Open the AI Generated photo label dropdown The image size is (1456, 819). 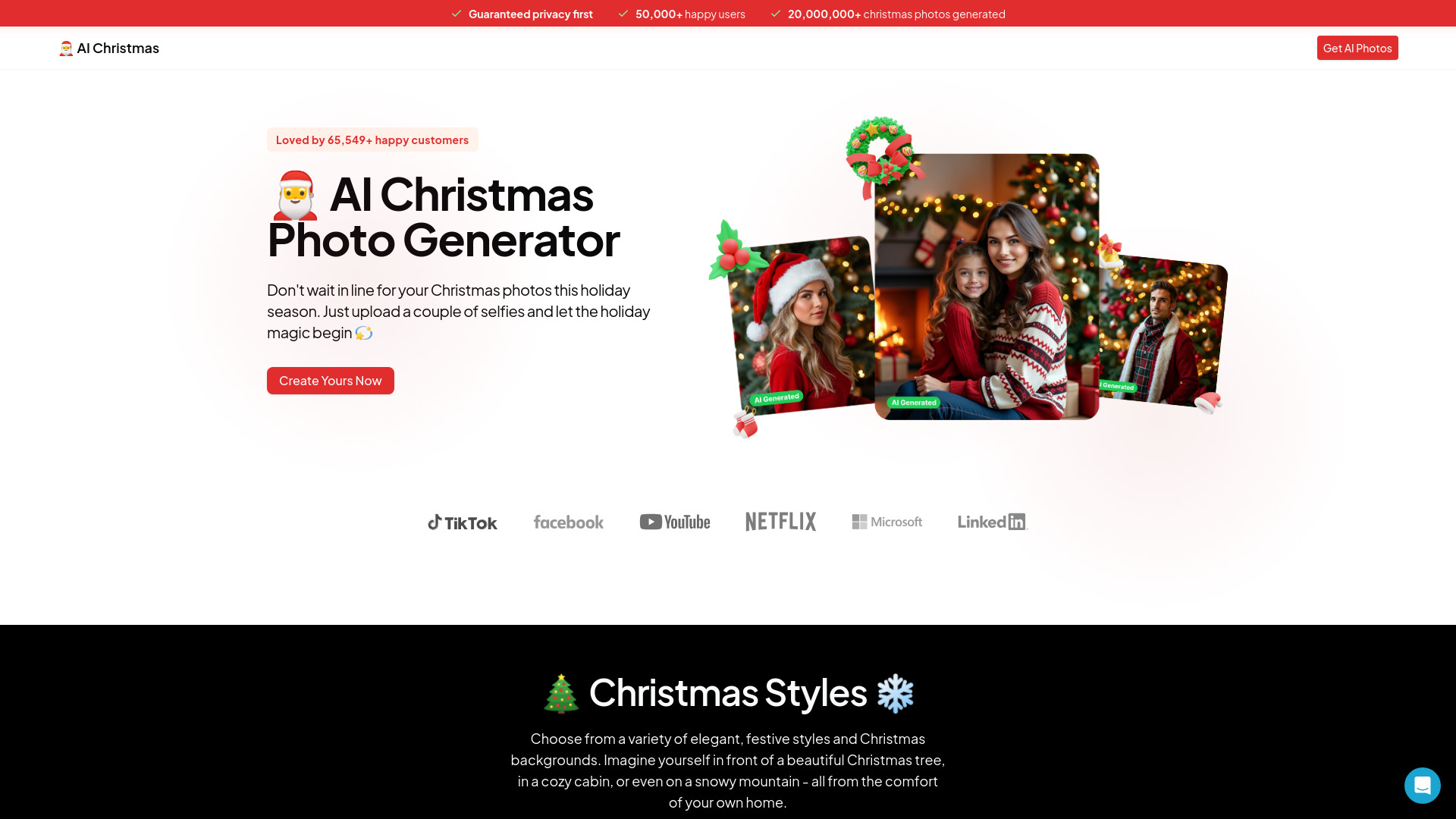[x=914, y=402]
